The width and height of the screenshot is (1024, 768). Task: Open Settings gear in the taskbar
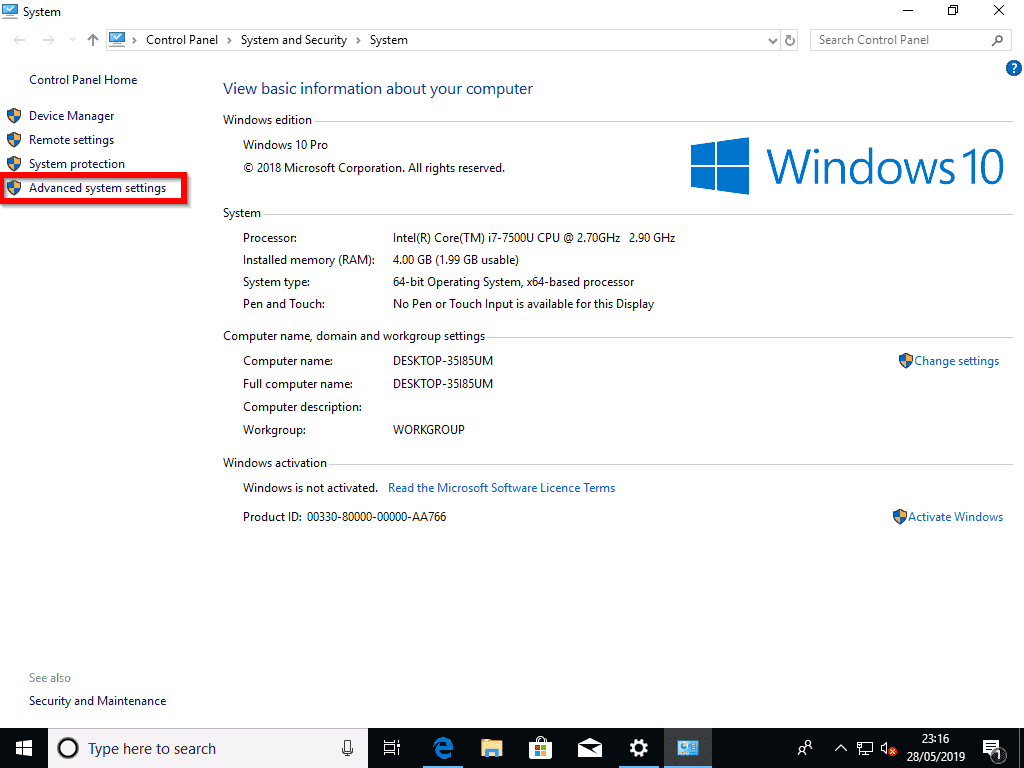click(x=638, y=748)
